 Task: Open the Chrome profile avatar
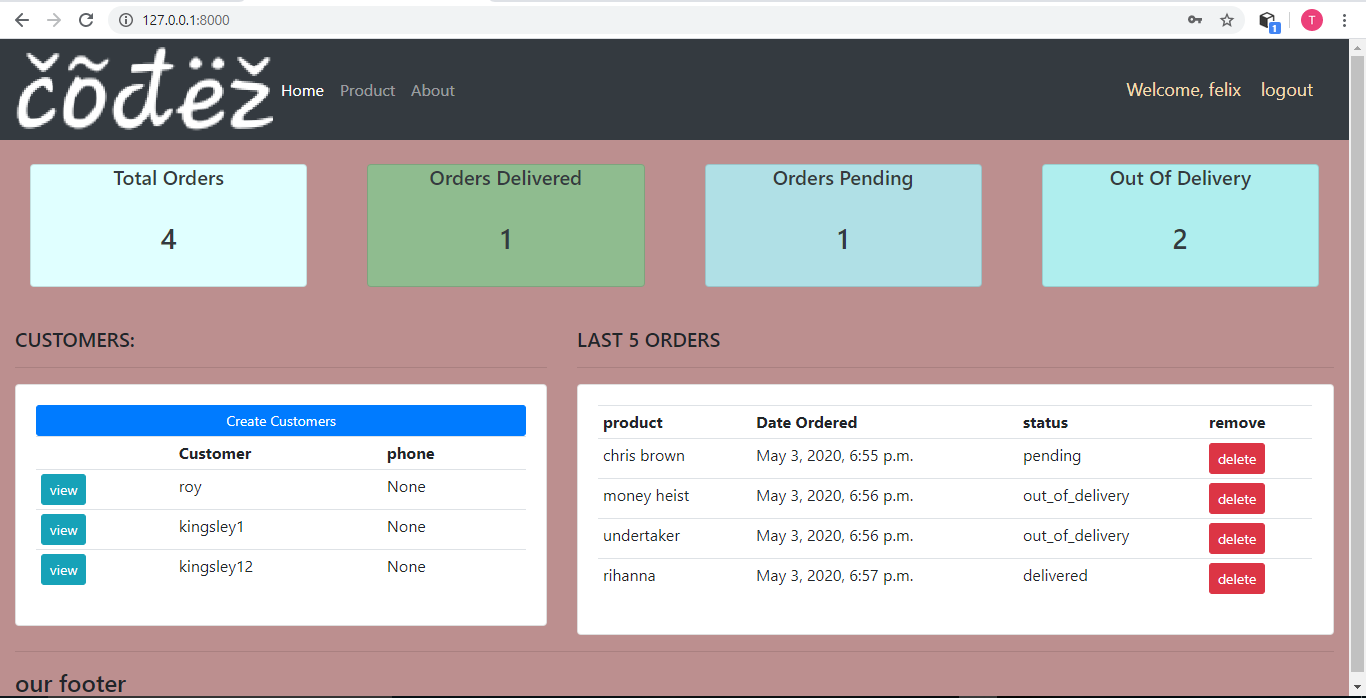tap(1311, 19)
